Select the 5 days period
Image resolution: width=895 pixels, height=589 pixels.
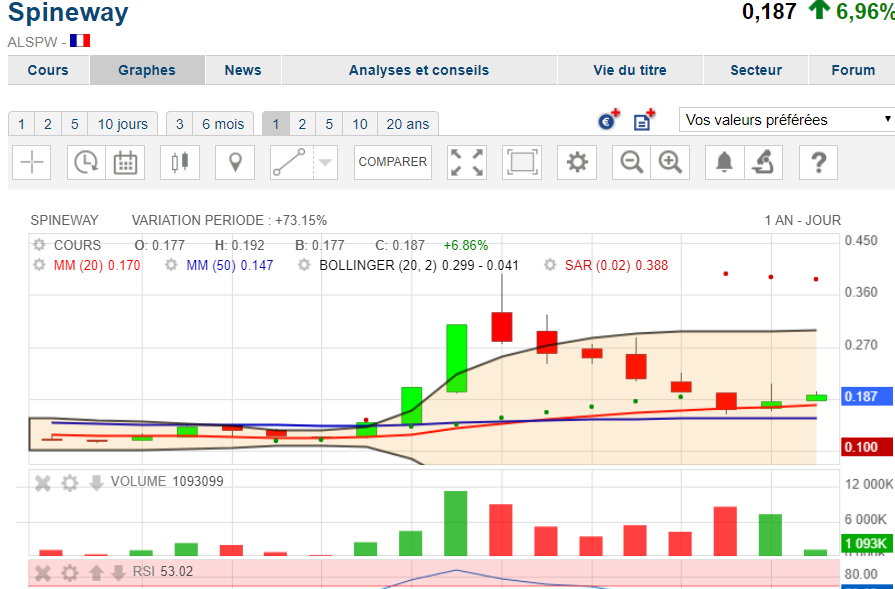(75, 124)
